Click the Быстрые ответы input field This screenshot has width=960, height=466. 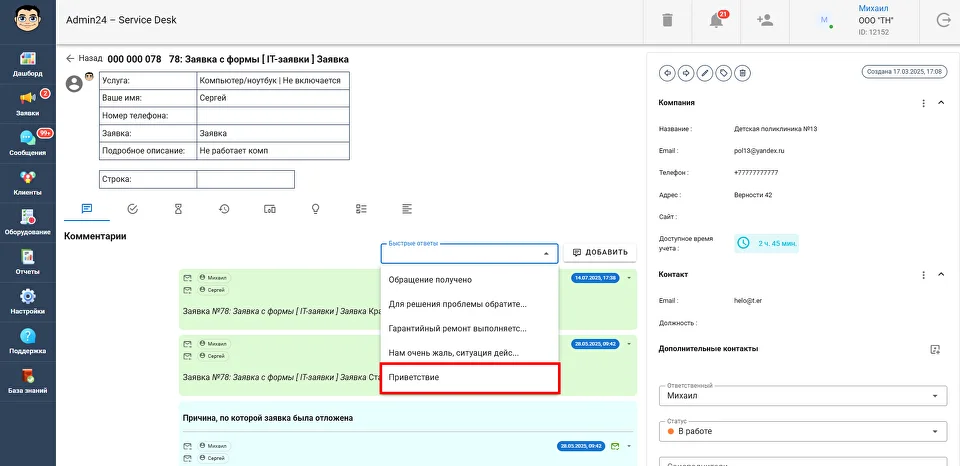pyautogui.click(x=460, y=254)
